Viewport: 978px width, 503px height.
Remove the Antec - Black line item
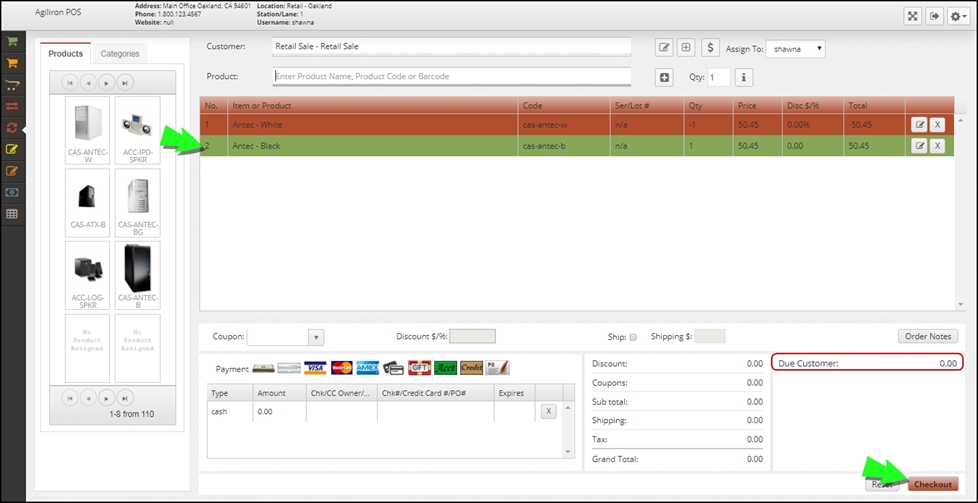pyautogui.click(x=937, y=146)
